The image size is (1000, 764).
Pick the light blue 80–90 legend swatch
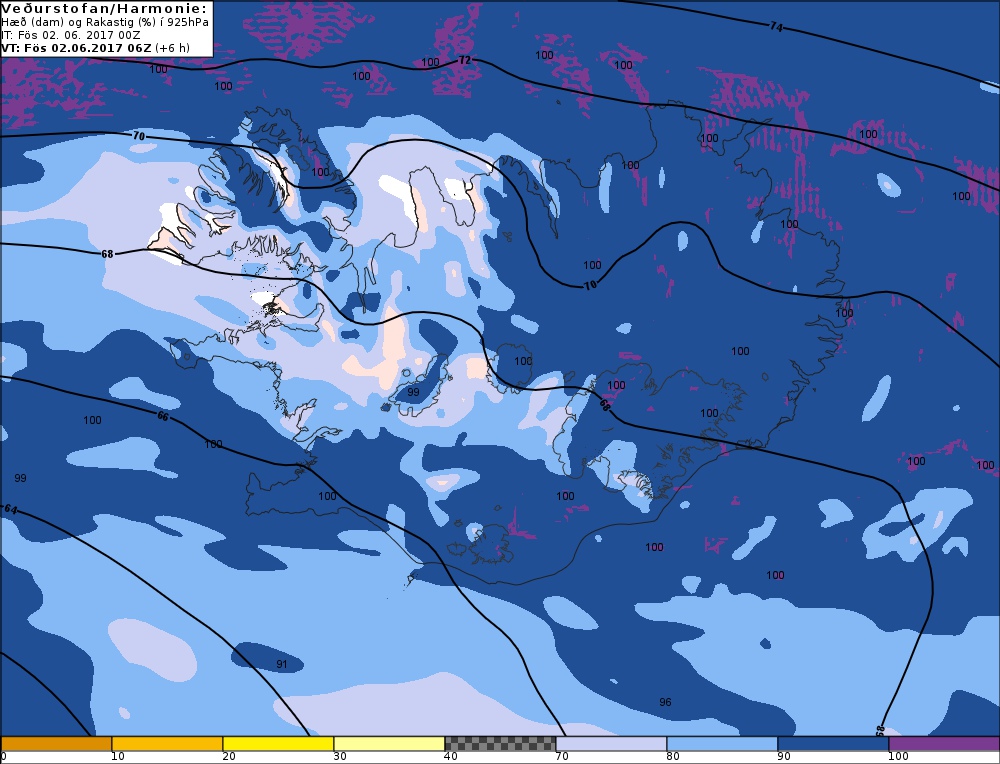pos(722,744)
